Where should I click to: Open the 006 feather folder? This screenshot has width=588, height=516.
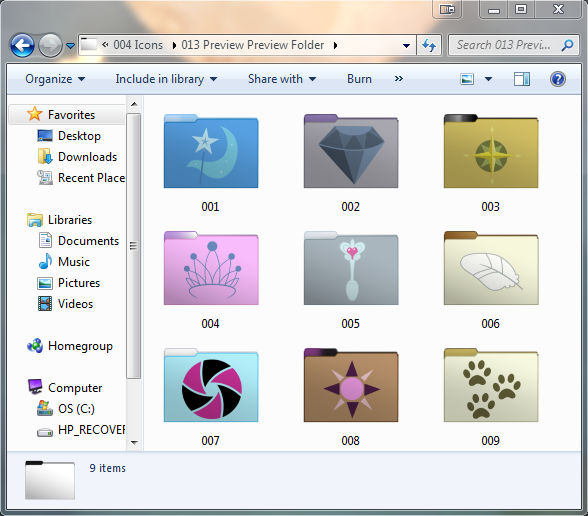[491, 268]
